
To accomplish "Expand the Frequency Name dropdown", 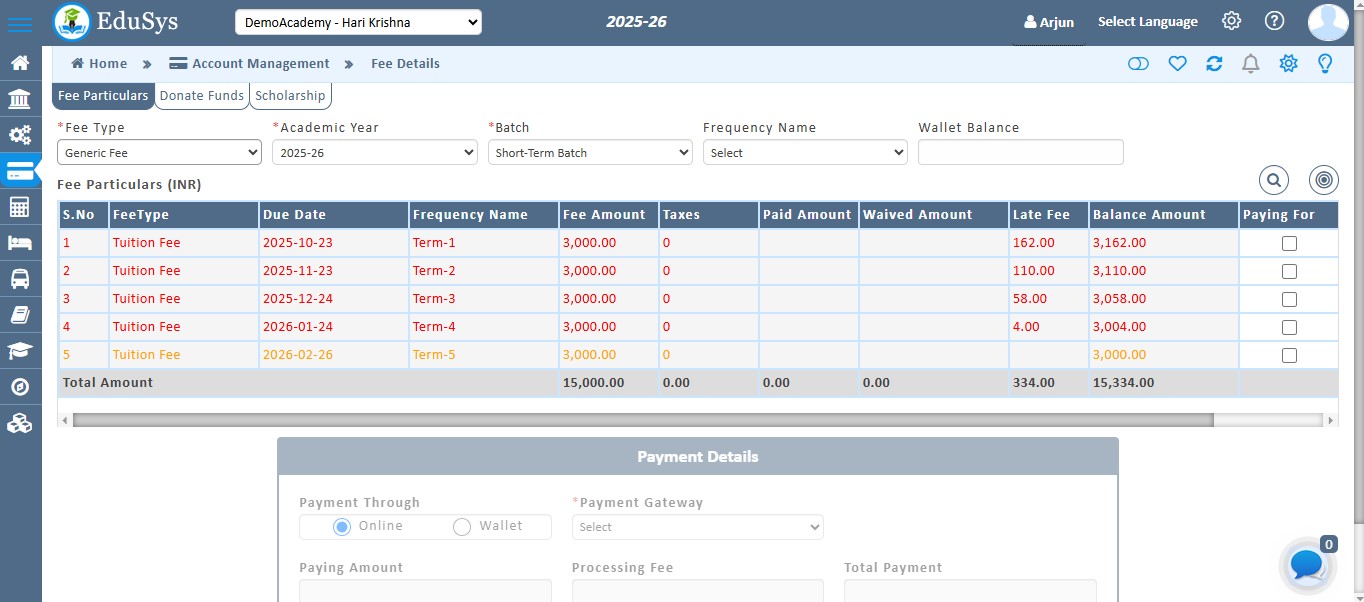I will coord(804,152).
